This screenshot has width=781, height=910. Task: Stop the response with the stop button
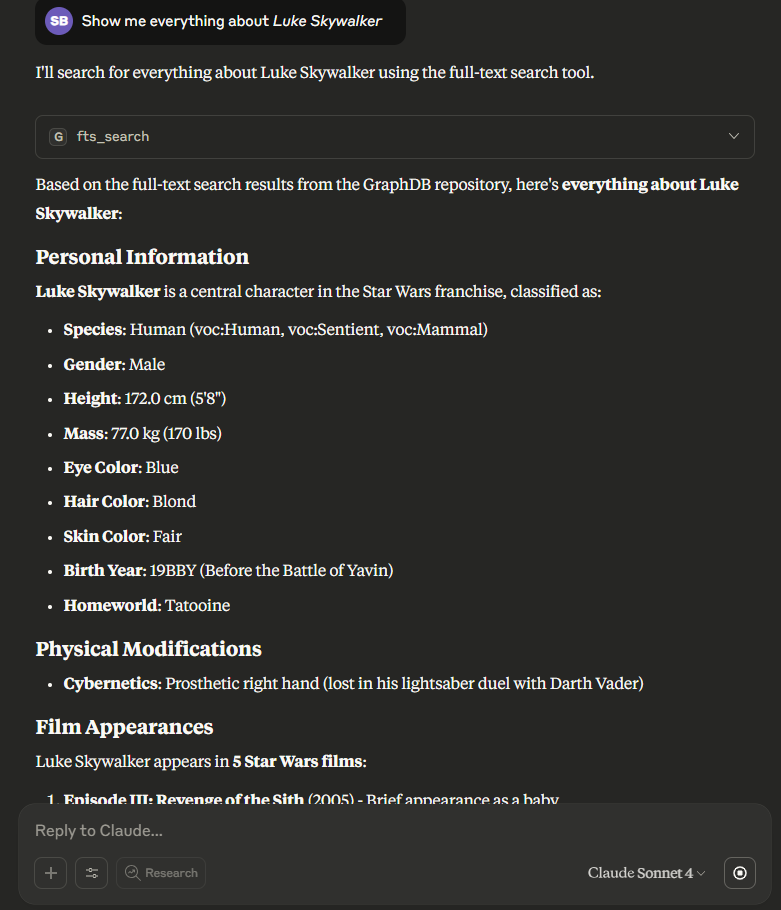coord(740,873)
